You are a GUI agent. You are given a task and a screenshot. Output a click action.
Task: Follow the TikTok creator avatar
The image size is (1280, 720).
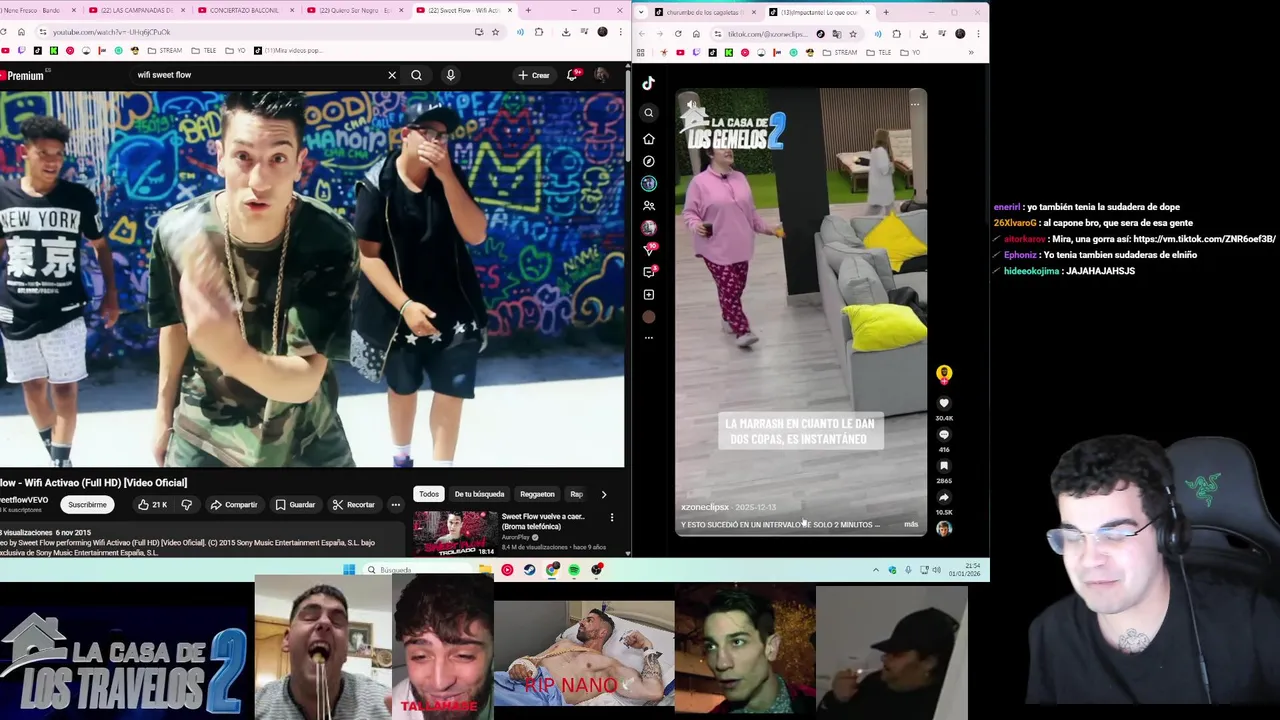[943, 374]
